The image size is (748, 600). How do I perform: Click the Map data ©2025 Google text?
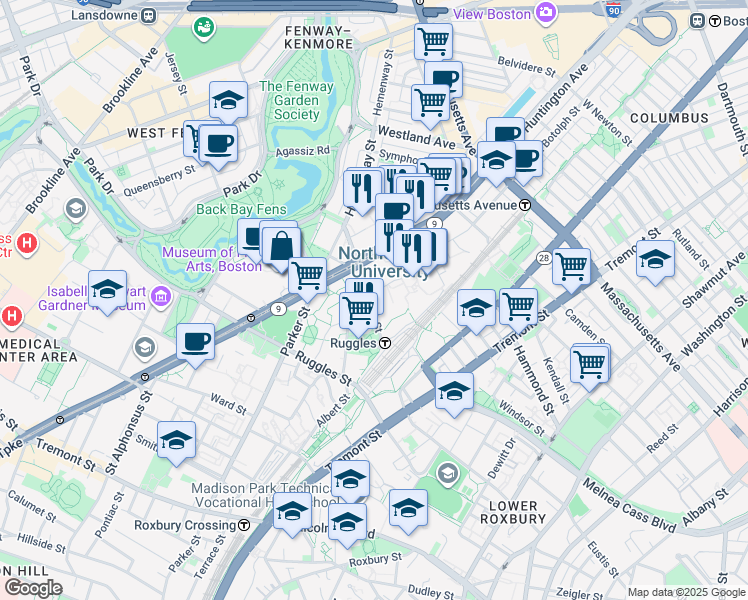[686, 592]
